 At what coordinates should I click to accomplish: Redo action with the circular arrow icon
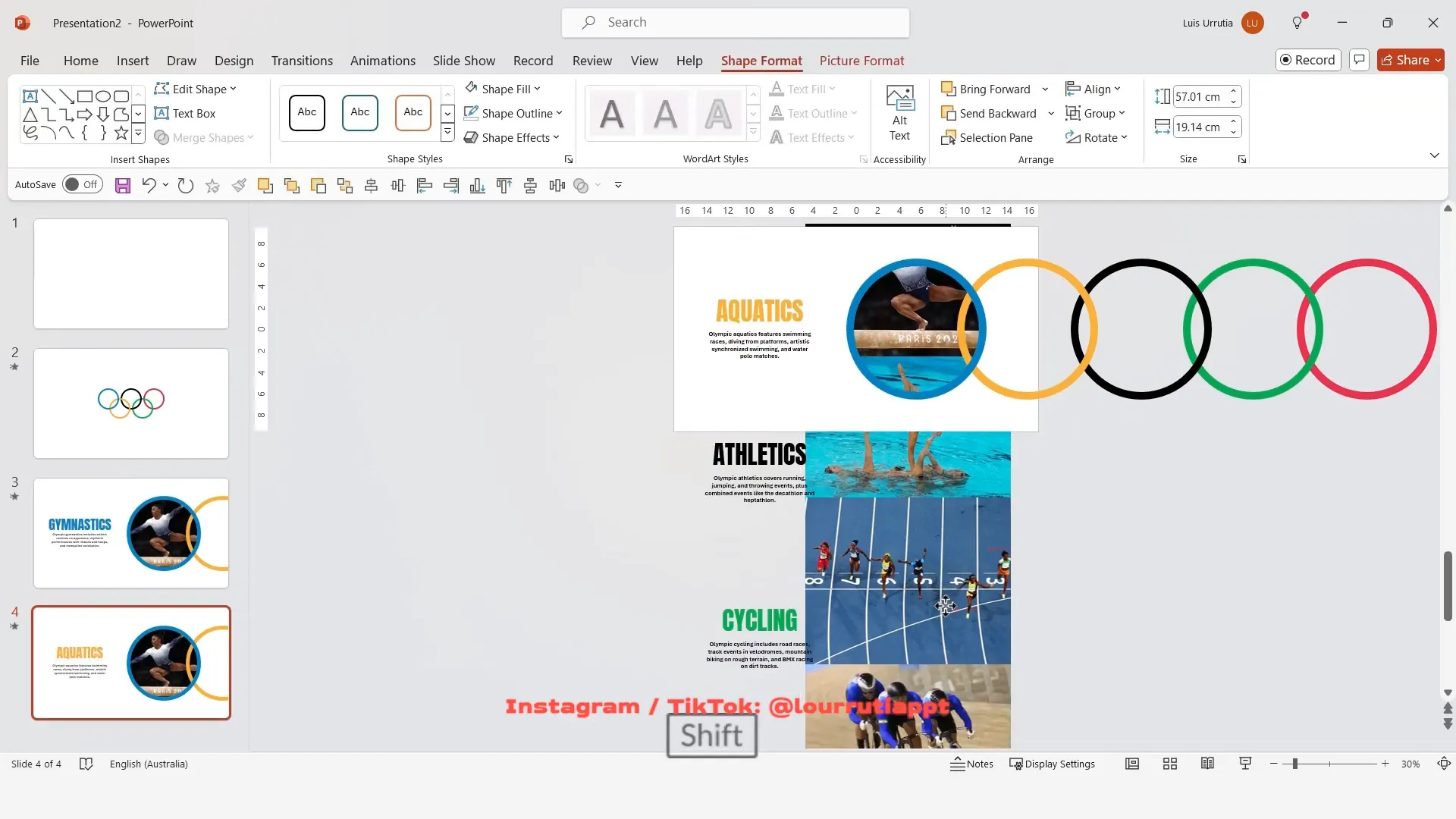(185, 185)
